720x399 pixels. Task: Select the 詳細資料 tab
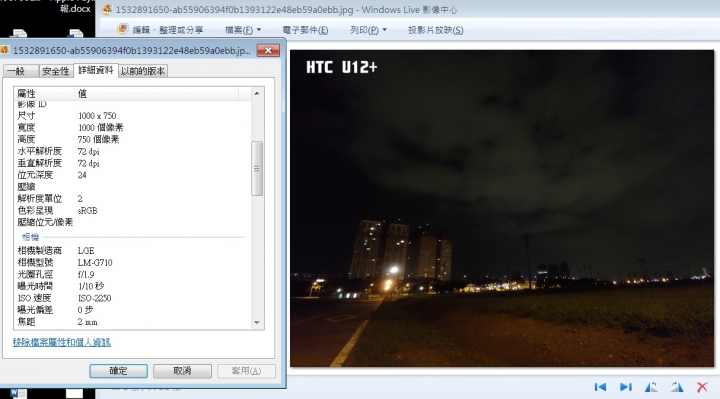point(96,70)
